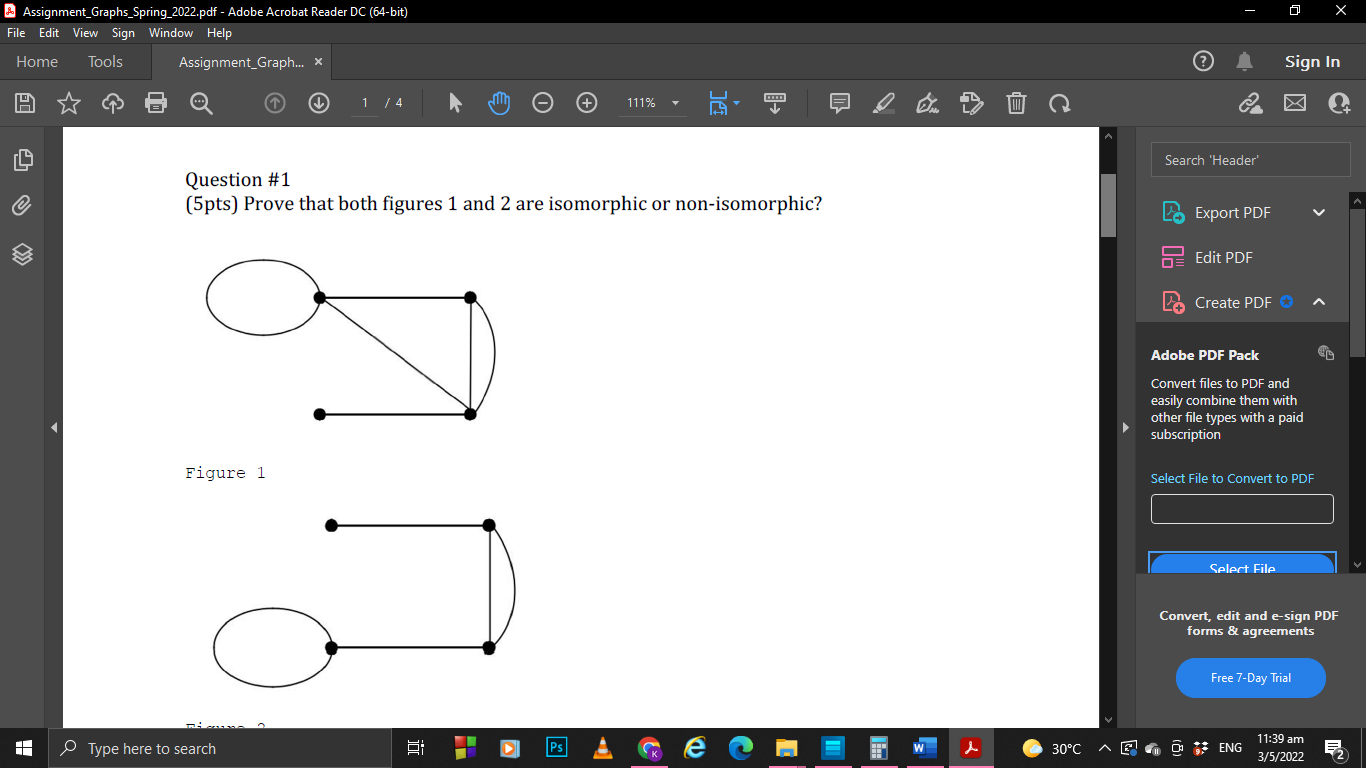This screenshot has width=1366, height=768.
Task: Select the selection arrow tool
Action: 454,103
